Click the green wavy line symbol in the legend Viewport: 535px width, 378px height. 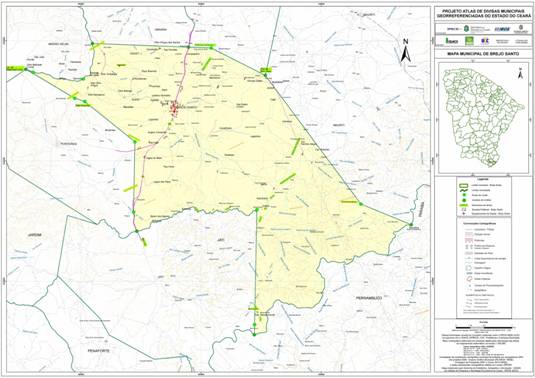(x=464, y=190)
